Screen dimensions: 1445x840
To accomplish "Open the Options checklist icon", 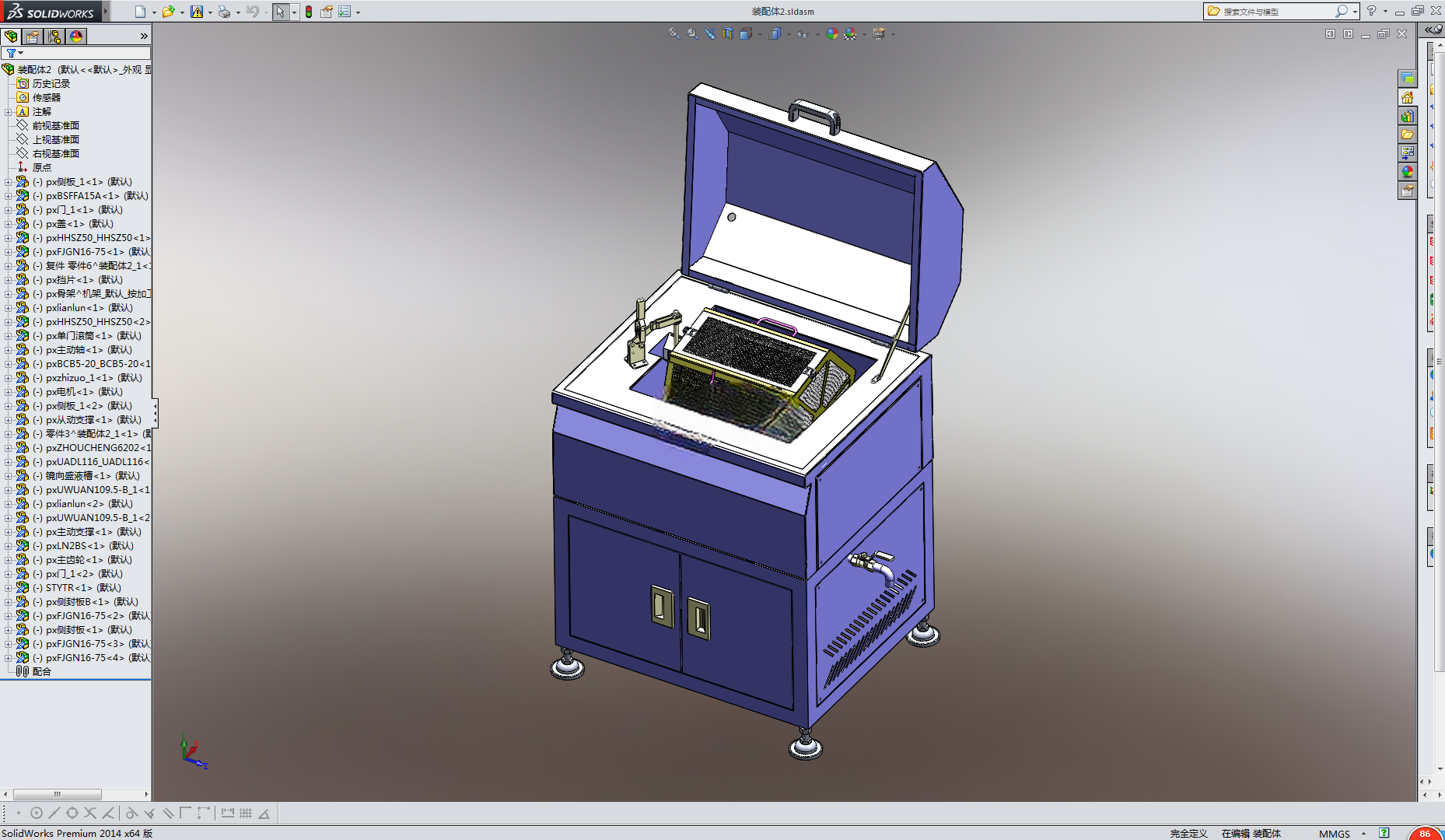I will [x=345, y=12].
